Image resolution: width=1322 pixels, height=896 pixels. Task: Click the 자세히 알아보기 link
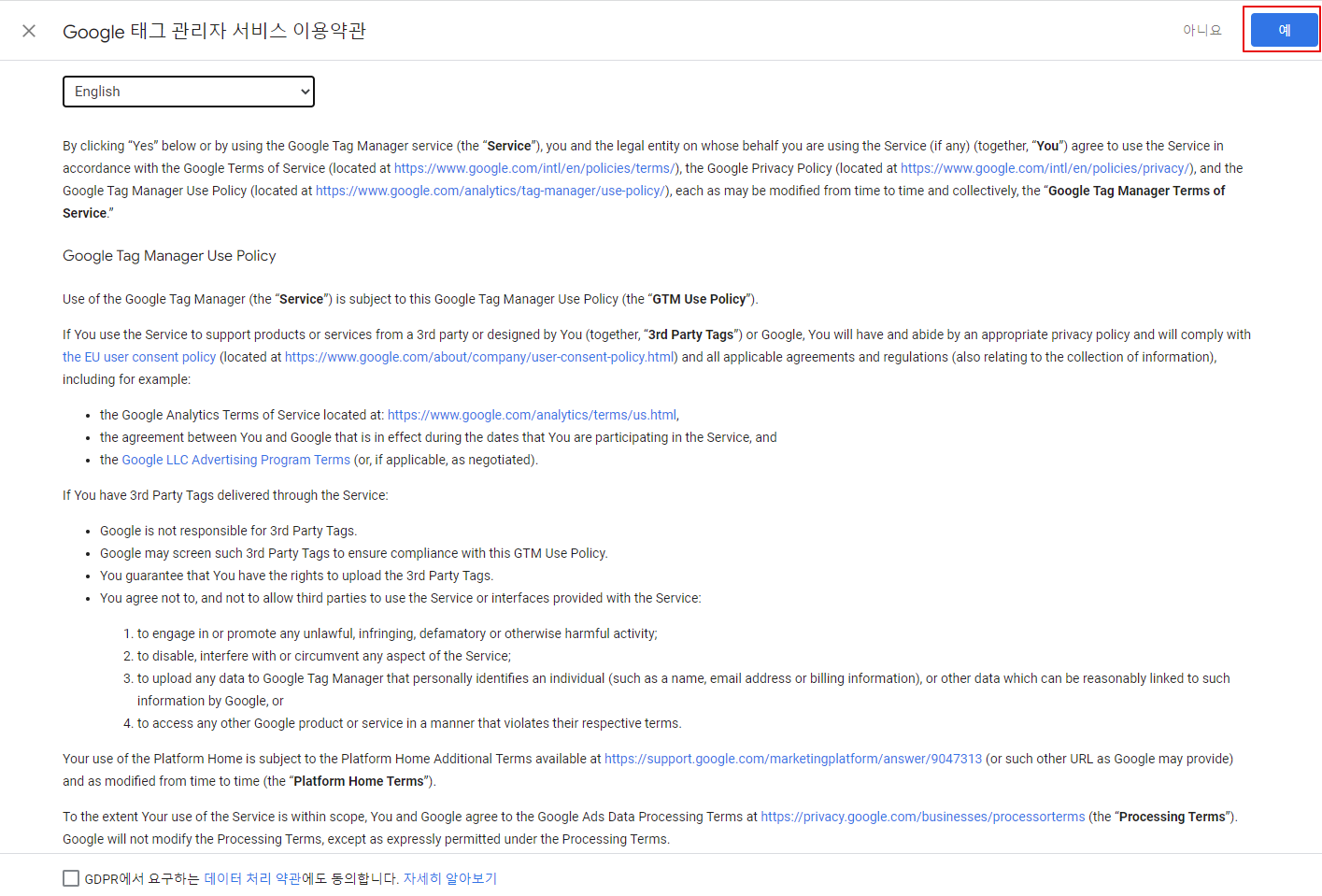450,878
